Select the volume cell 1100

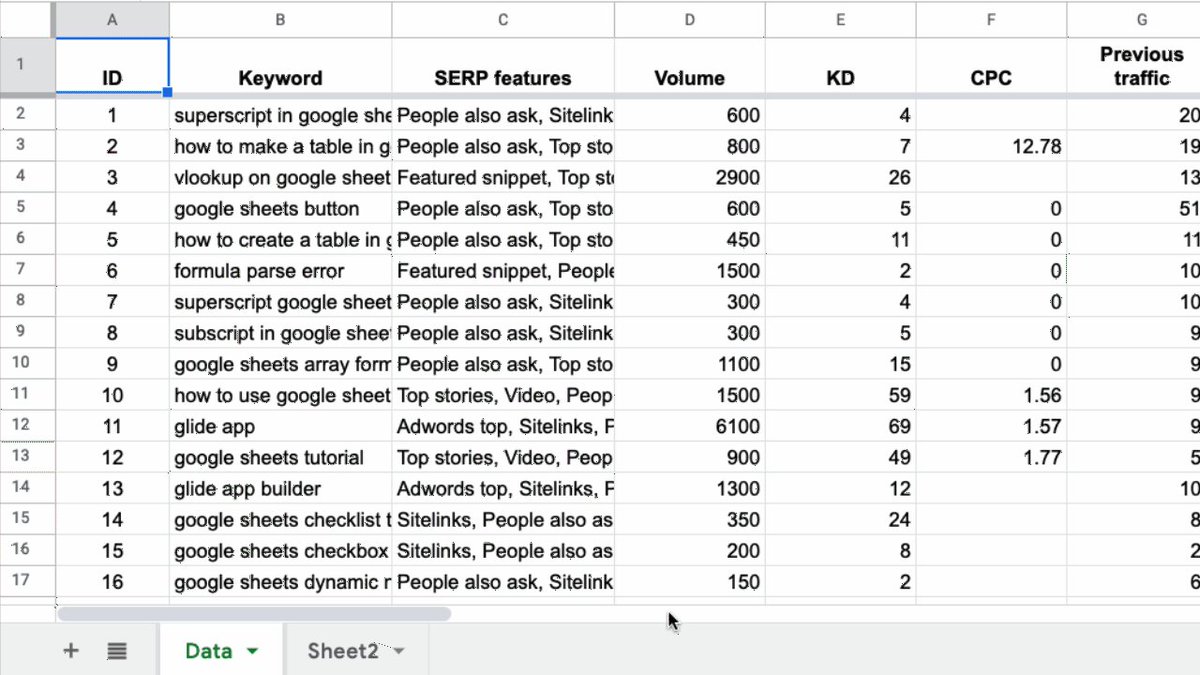click(690, 365)
